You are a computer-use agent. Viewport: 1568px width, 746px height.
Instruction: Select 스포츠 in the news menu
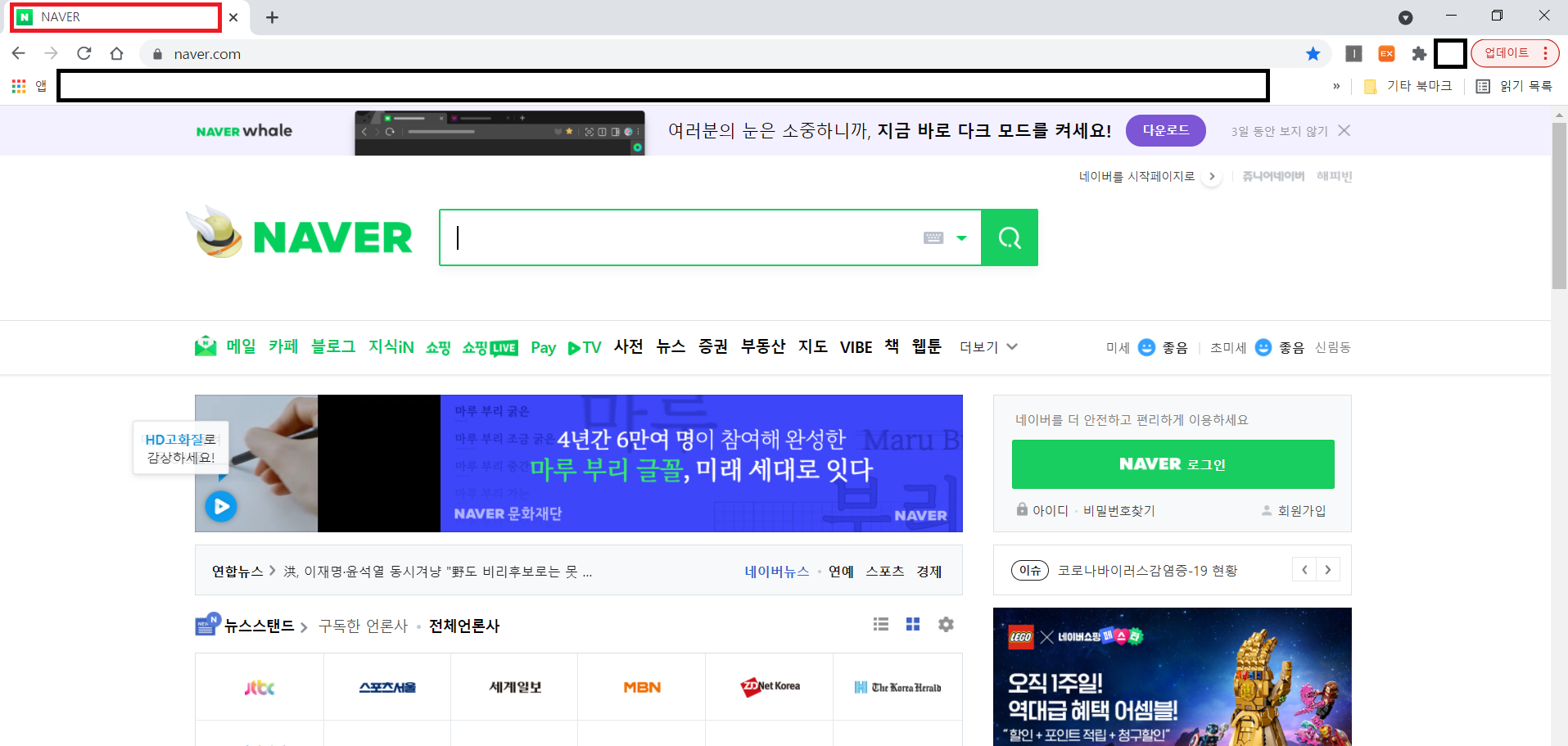[883, 571]
